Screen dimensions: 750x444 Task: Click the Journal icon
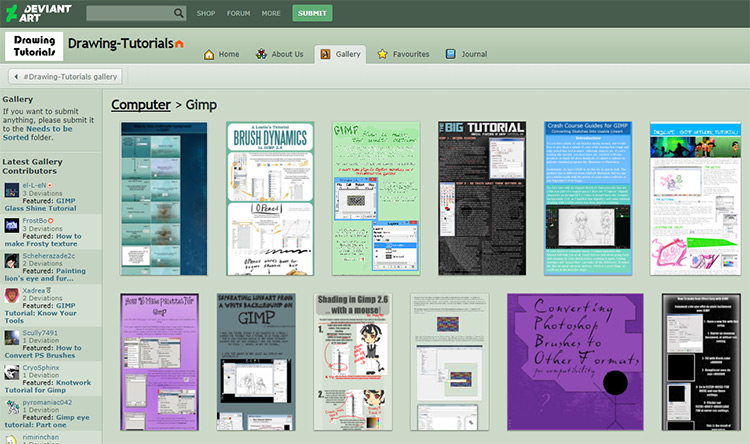pos(451,54)
